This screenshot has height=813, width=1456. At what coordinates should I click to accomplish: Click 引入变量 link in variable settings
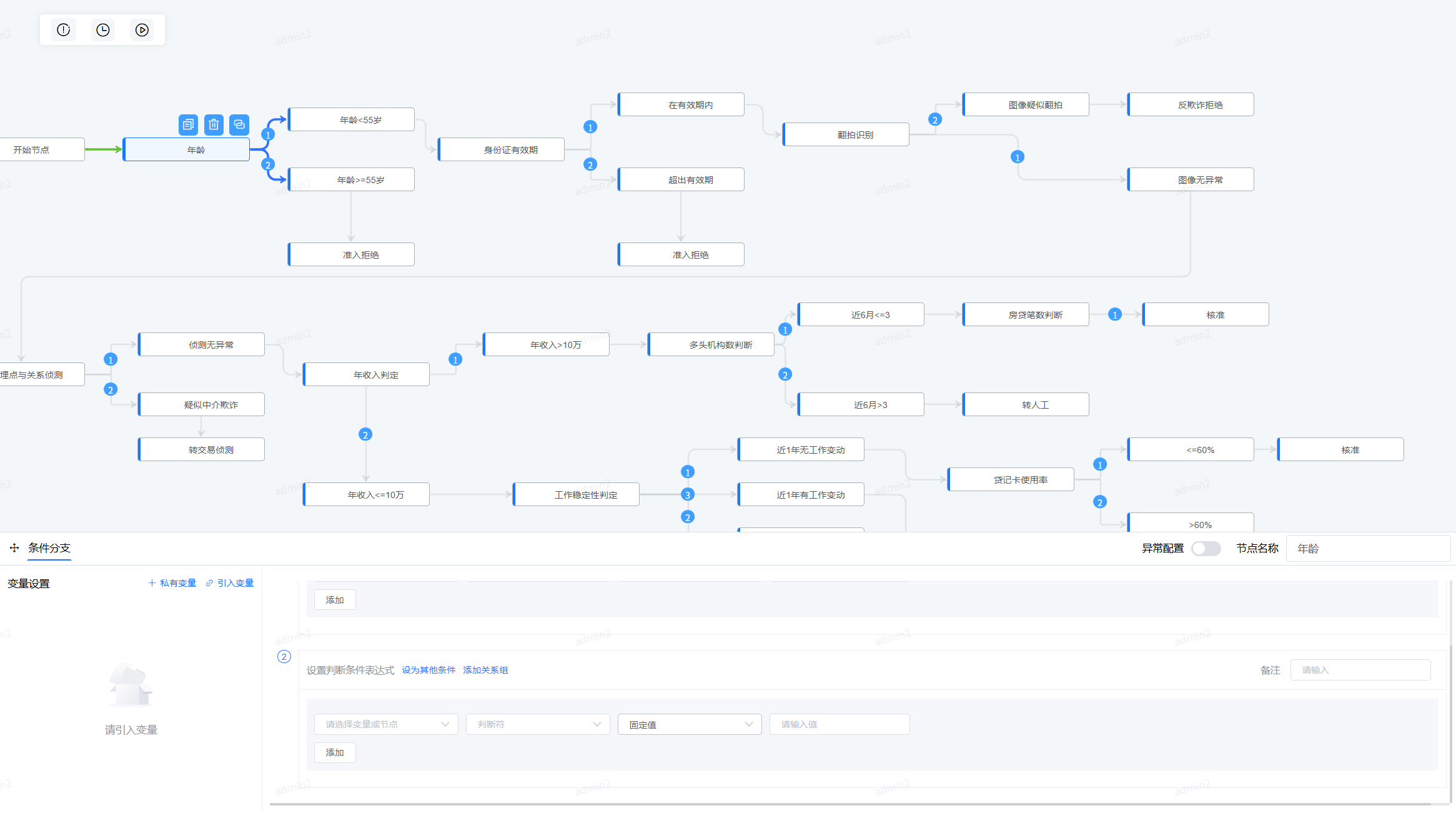pyautogui.click(x=235, y=583)
